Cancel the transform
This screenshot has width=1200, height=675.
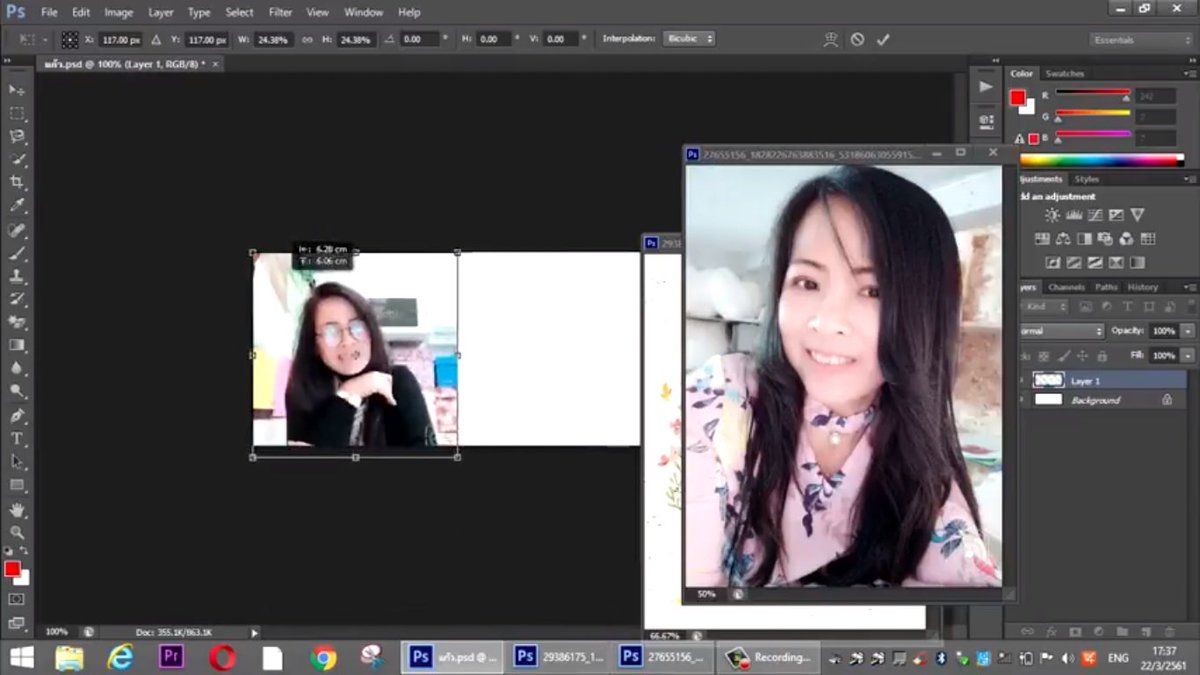tap(857, 39)
